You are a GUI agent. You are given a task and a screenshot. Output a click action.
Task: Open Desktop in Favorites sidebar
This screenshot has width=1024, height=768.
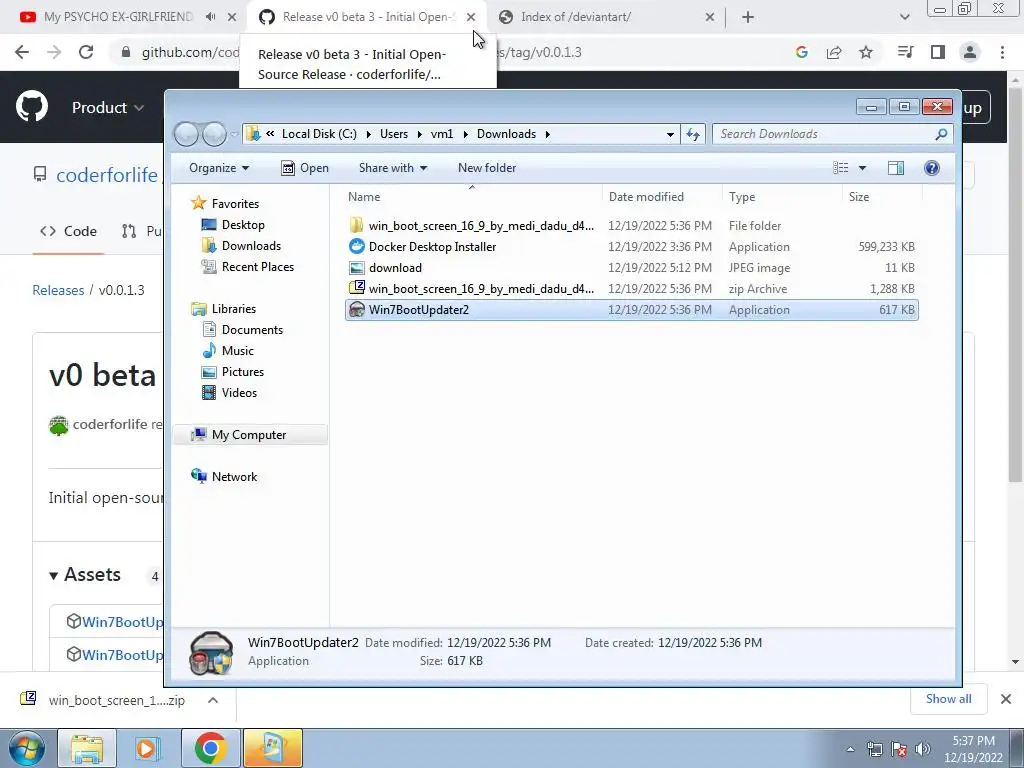(x=243, y=225)
